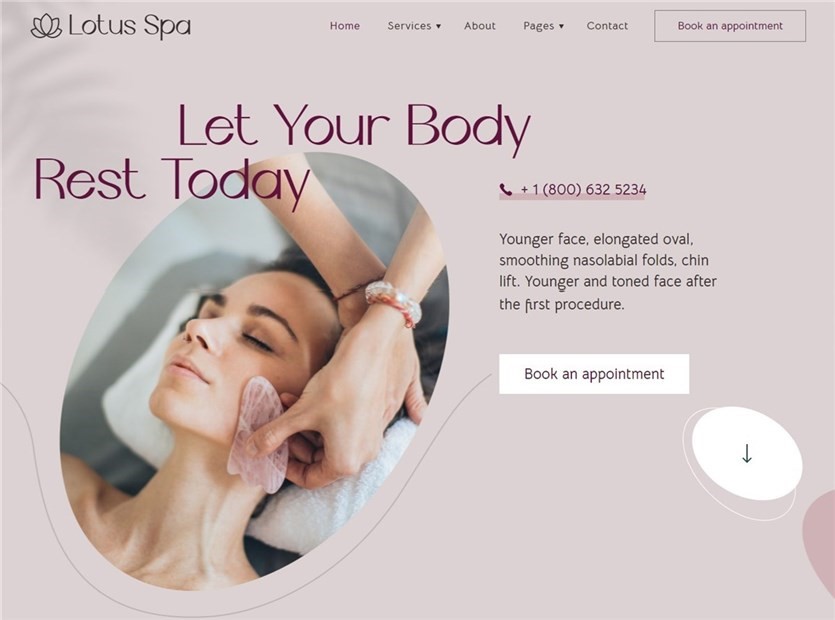This screenshot has width=835, height=620.
Task: Click the white oval scroll-down button
Action: [x=747, y=453]
